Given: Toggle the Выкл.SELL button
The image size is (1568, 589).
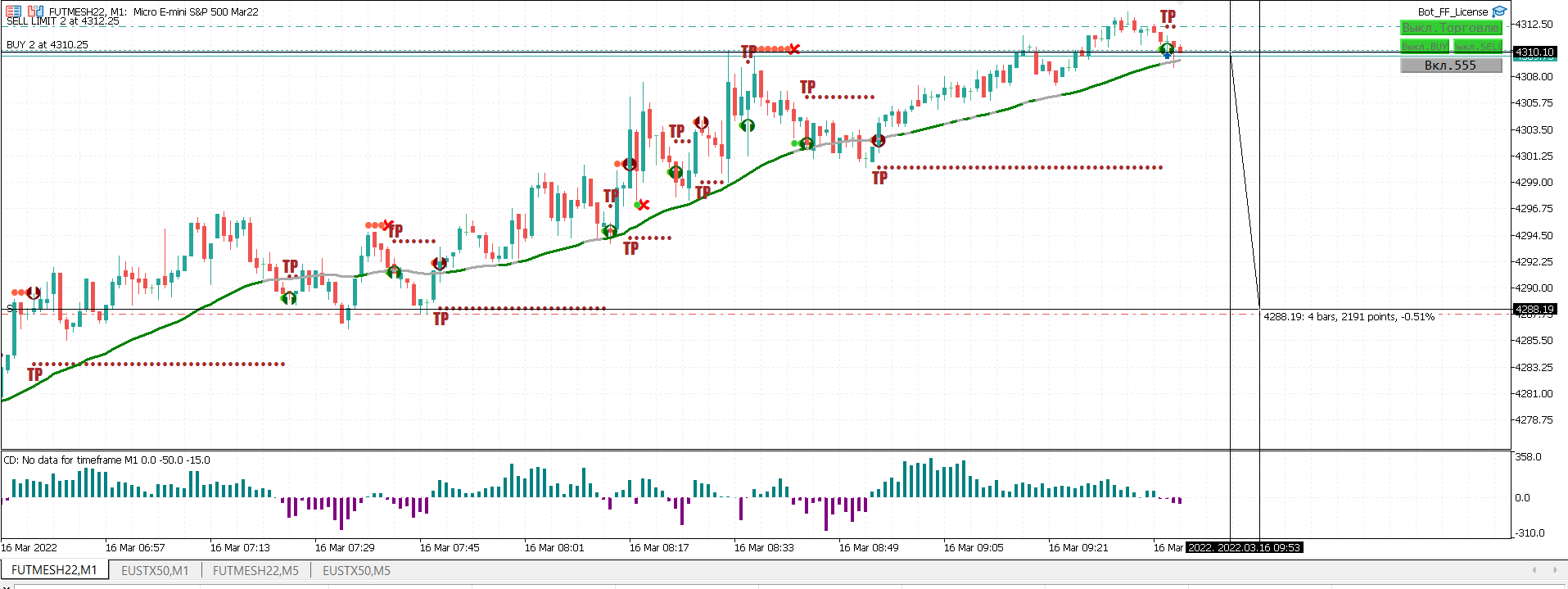Looking at the screenshot, I should click(1478, 47).
